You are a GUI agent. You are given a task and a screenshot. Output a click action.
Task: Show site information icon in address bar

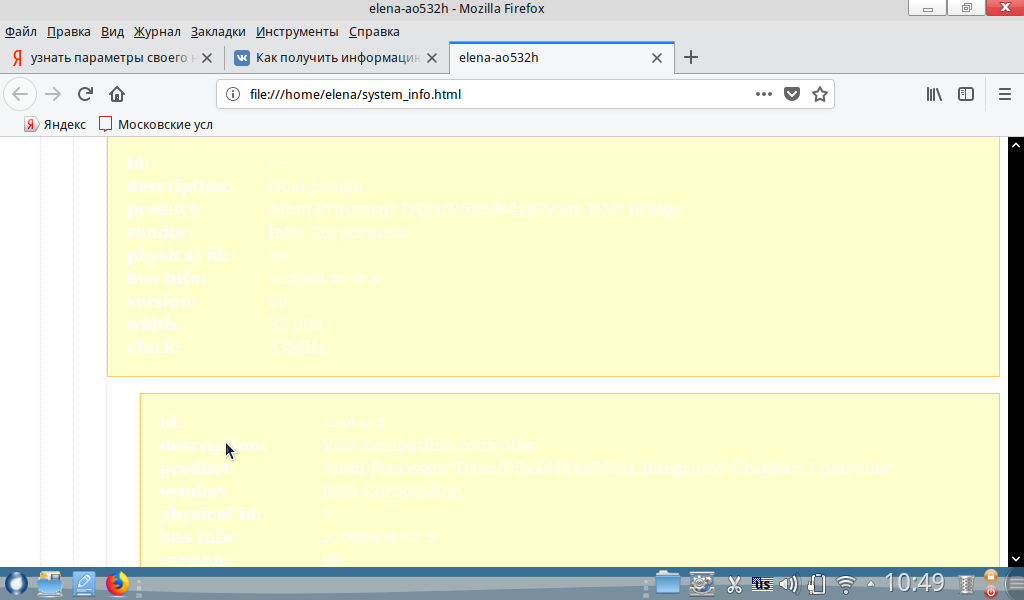(232, 94)
